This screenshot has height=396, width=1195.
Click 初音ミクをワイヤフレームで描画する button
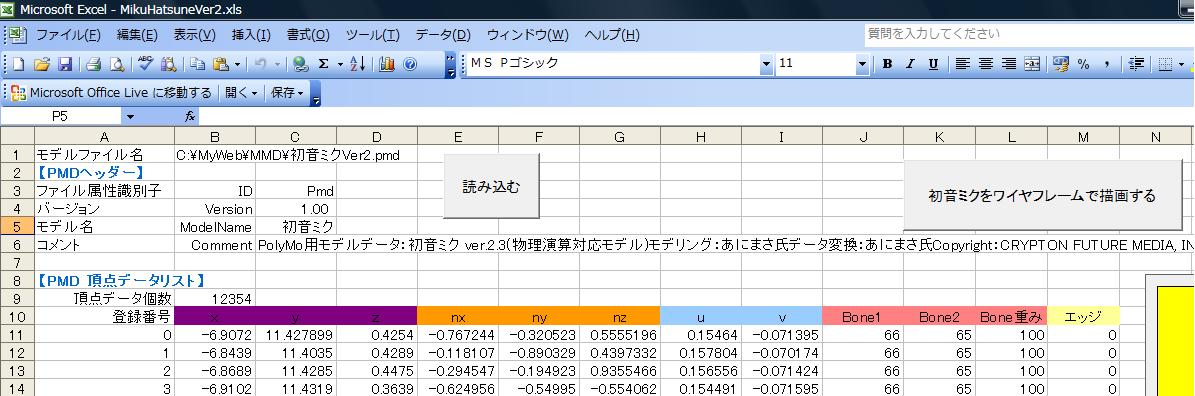coord(1042,196)
